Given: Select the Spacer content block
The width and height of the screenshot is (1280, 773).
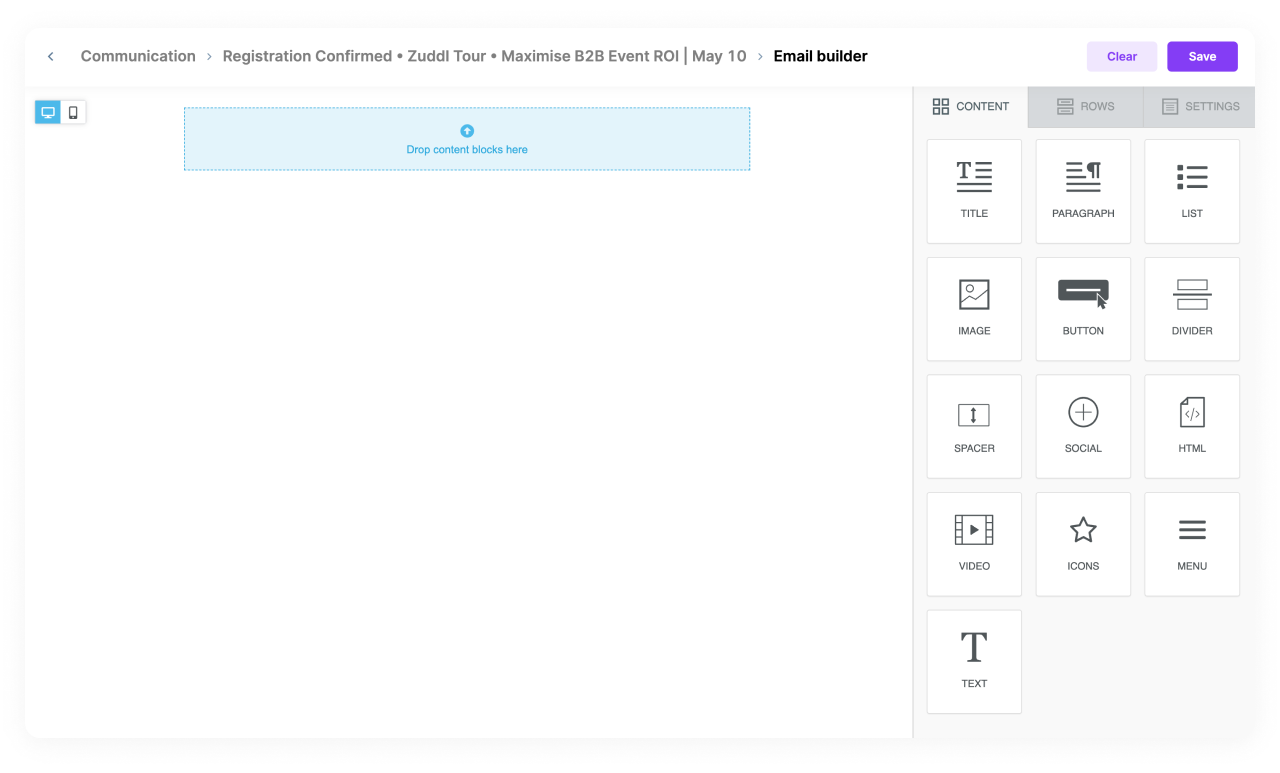Looking at the screenshot, I should [x=974, y=426].
